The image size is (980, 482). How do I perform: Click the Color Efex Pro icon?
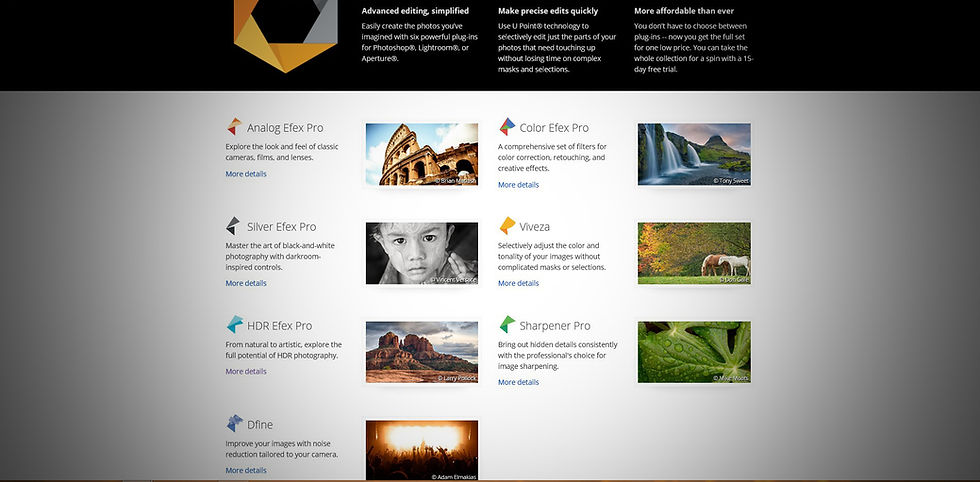pos(507,126)
